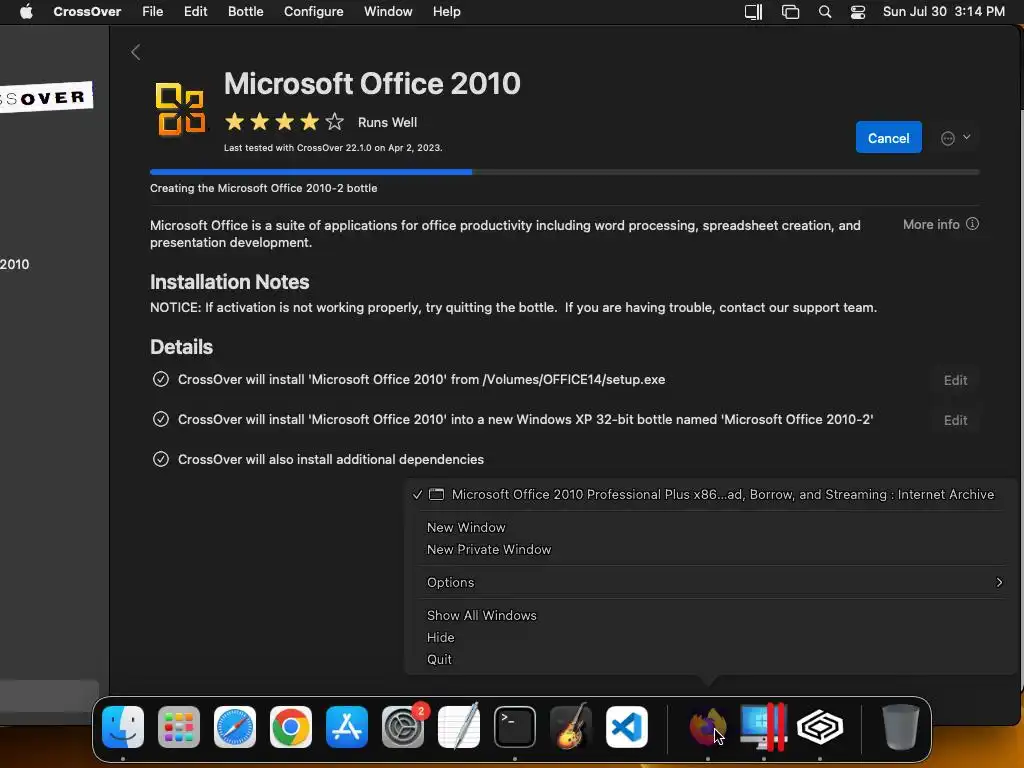
Task: Click the date and time Sun Jul 30
Action: (x=944, y=12)
